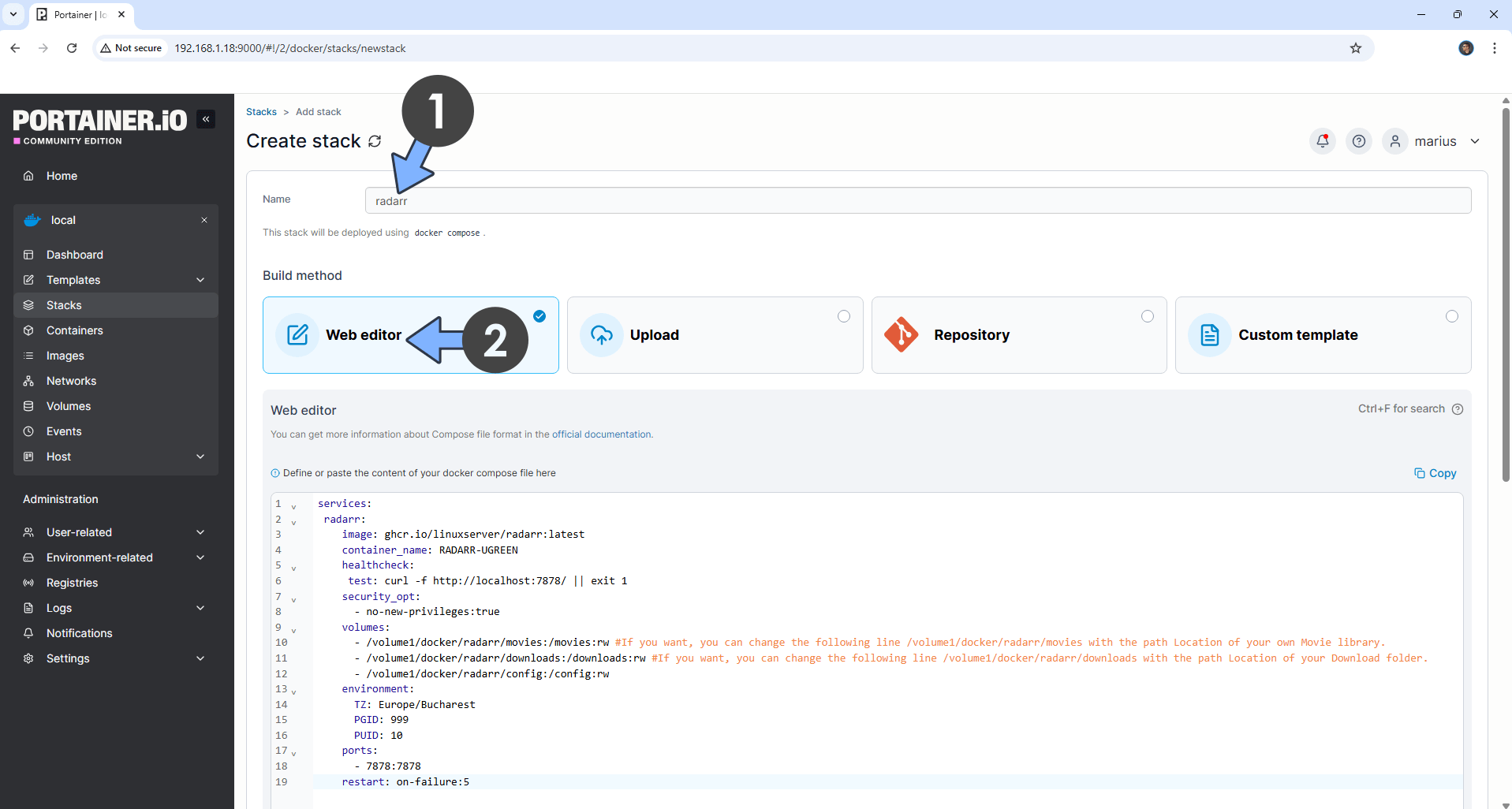Open the Images section in sidebar

[x=64, y=356]
